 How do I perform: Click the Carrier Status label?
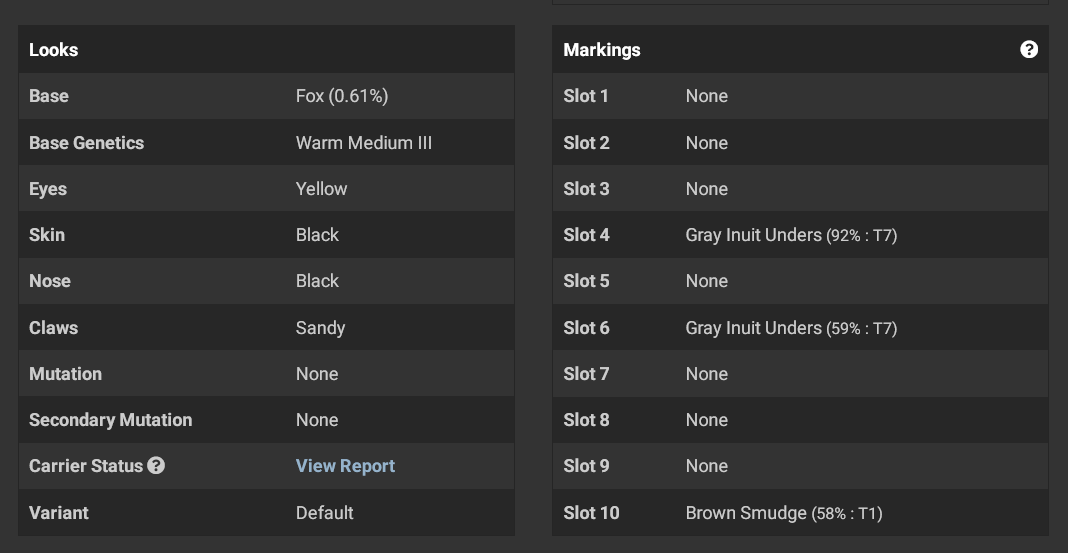click(x=86, y=466)
